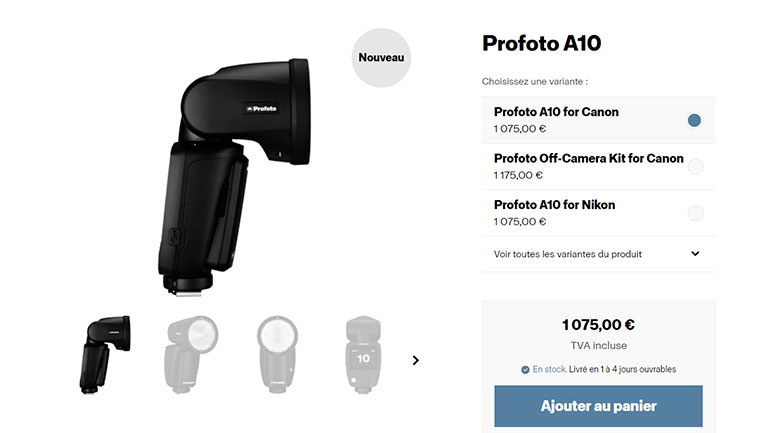
Task: Select the Profoto A10 for Canon radio button
Action: (694, 120)
